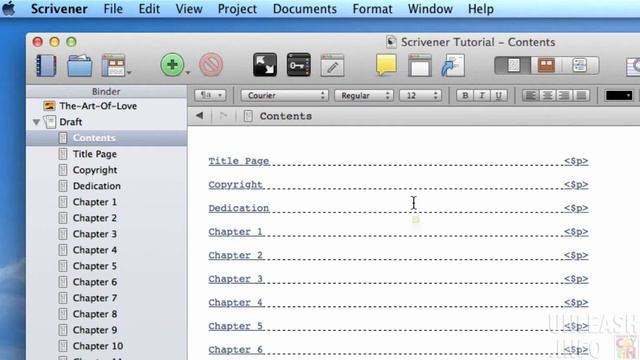
Task: Open the Layout view icon
Action: (113, 65)
